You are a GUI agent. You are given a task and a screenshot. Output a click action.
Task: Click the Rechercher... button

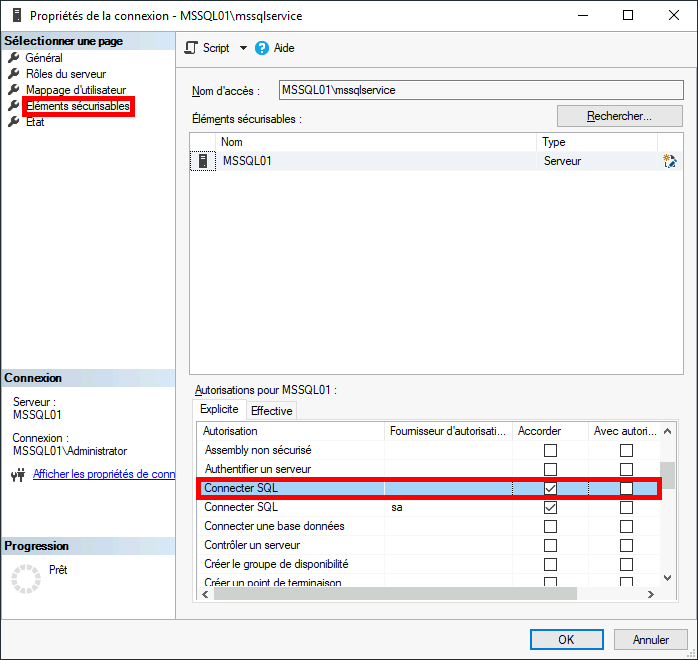click(x=619, y=116)
